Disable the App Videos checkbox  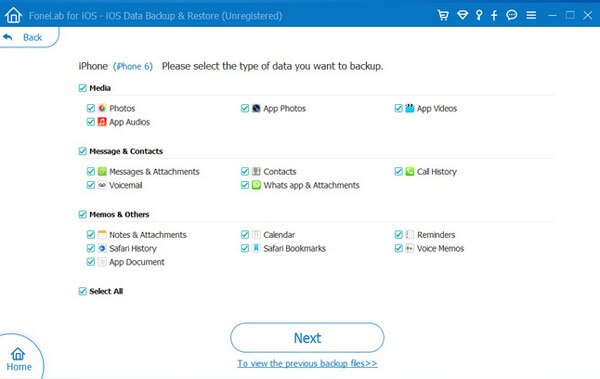pyautogui.click(x=398, y=108)
